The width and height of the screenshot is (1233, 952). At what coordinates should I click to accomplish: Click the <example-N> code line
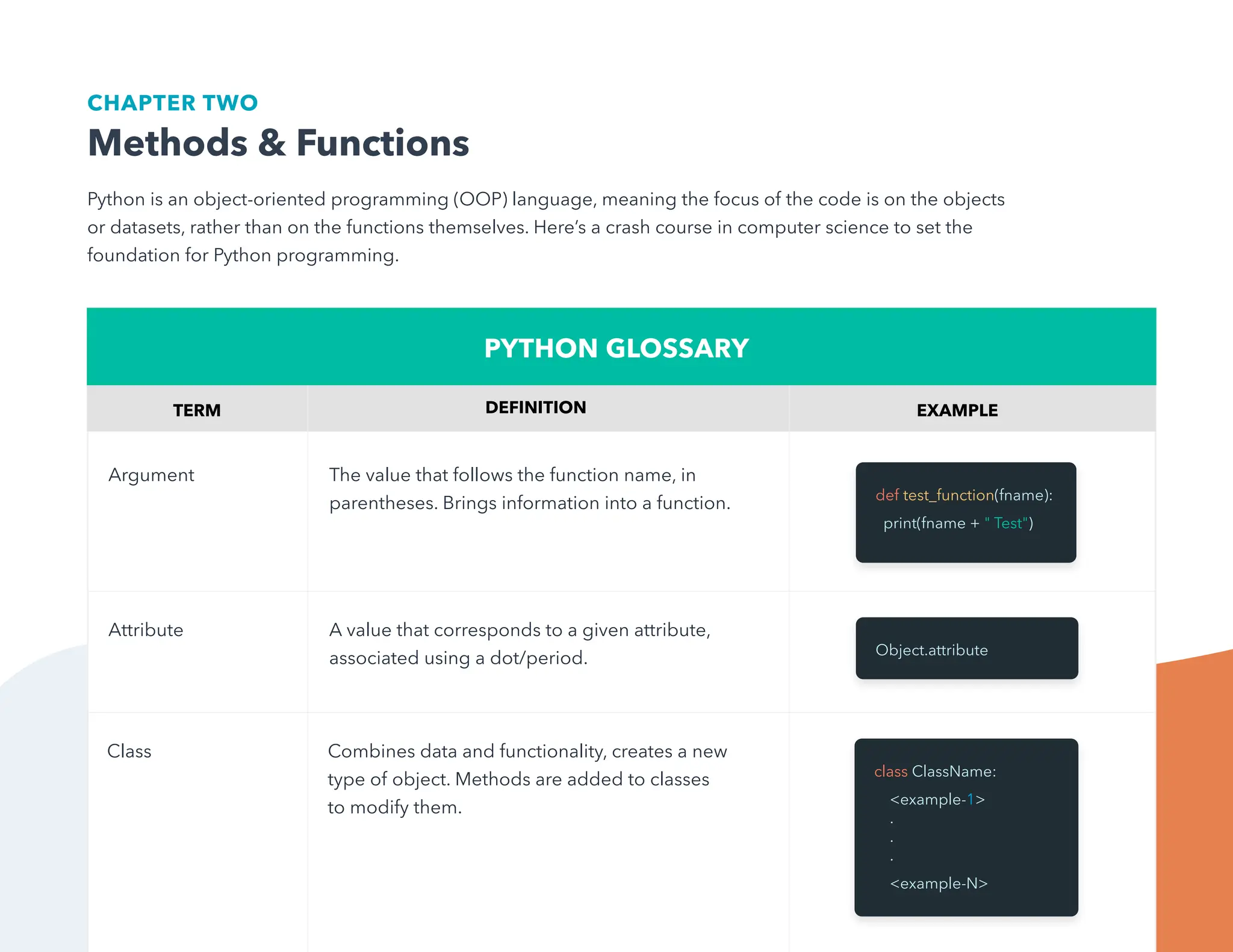[x=939, y=883]
